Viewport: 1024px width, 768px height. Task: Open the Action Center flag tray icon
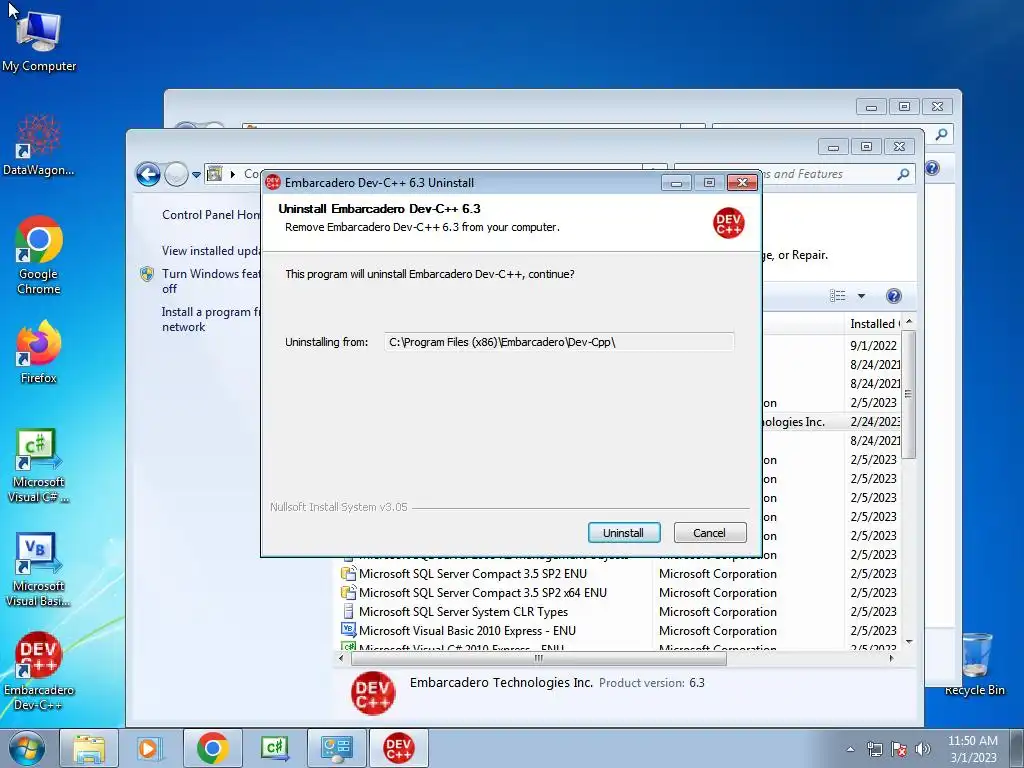[x=899, y=749]
